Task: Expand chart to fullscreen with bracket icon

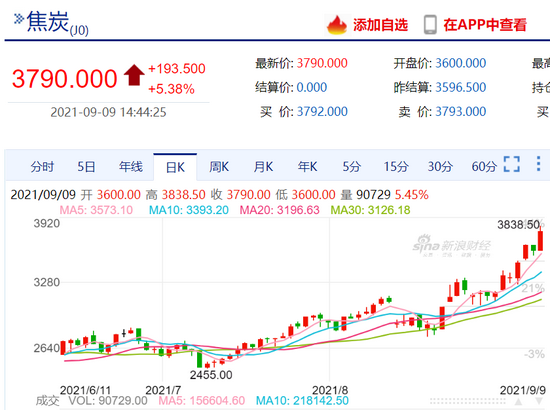Action: coord(511,164)
